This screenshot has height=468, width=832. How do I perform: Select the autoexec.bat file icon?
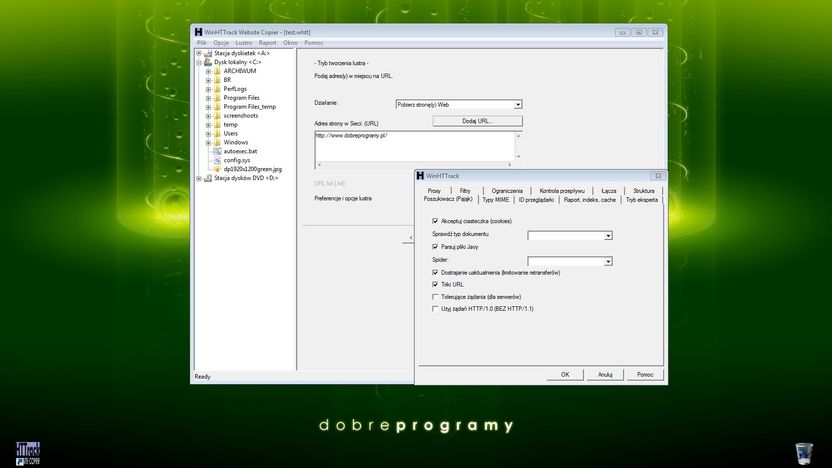coord(217,151)
